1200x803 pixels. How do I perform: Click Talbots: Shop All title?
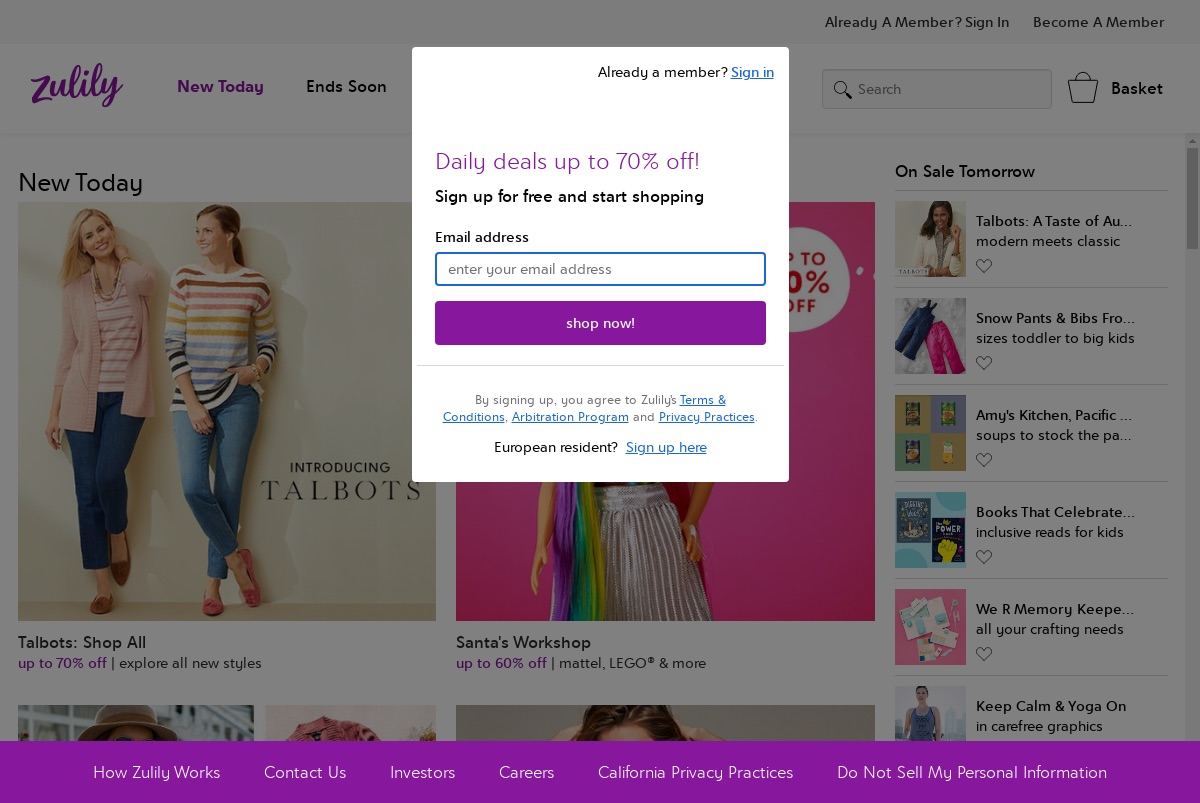click(x=82, y=642)
